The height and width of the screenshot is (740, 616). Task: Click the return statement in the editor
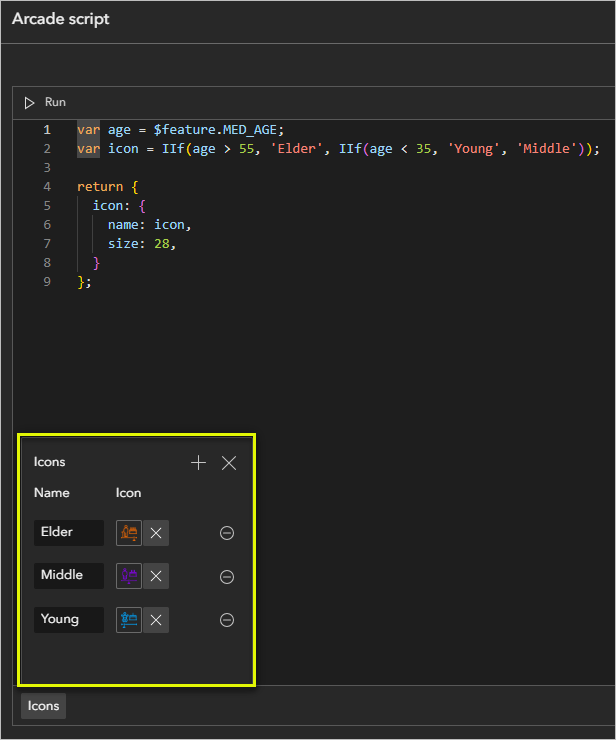click(100, 187)
